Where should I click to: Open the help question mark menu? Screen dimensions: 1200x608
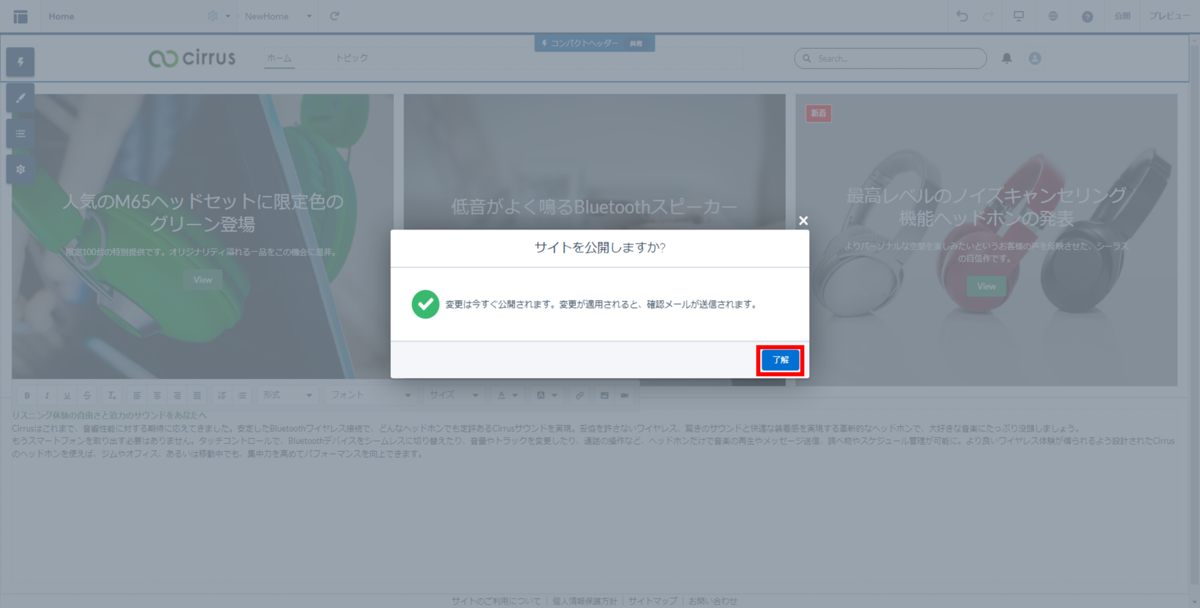[x=1087, y=16]
